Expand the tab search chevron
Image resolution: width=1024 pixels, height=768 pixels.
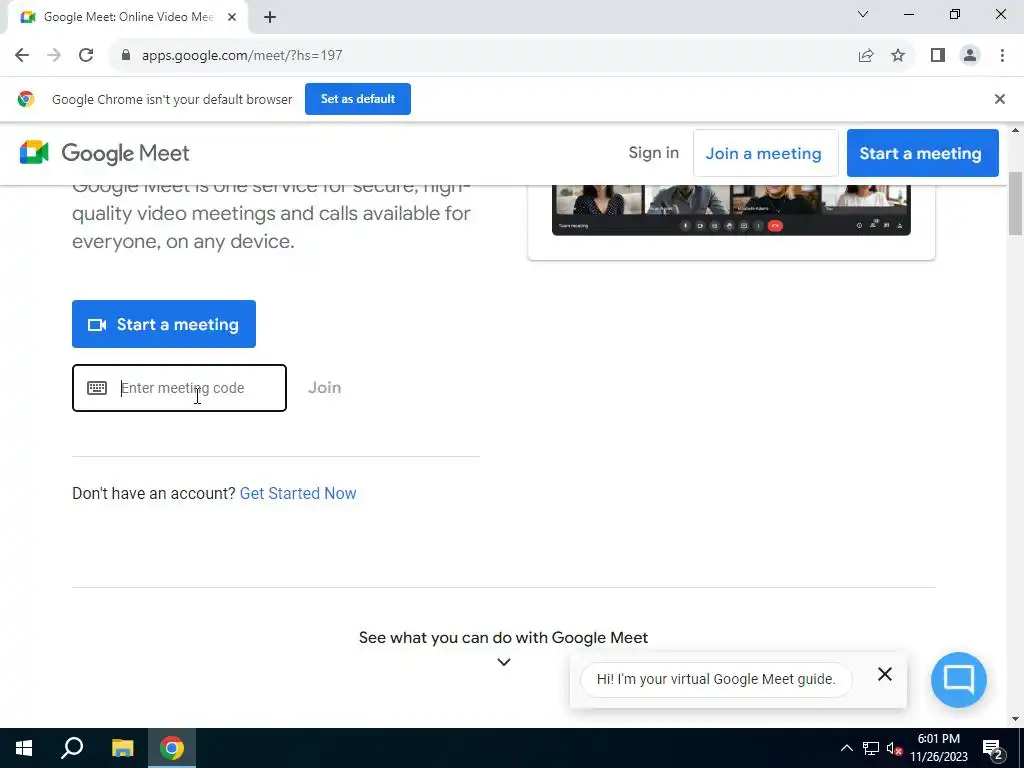point(863,14)
